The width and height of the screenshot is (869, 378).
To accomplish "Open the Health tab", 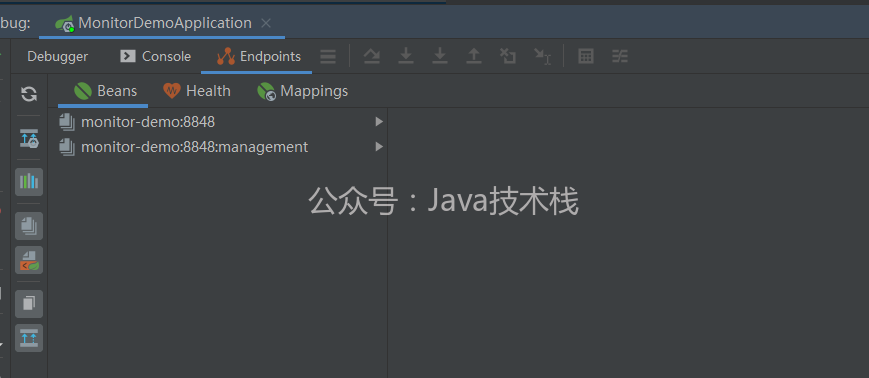I will pos(197,91).
